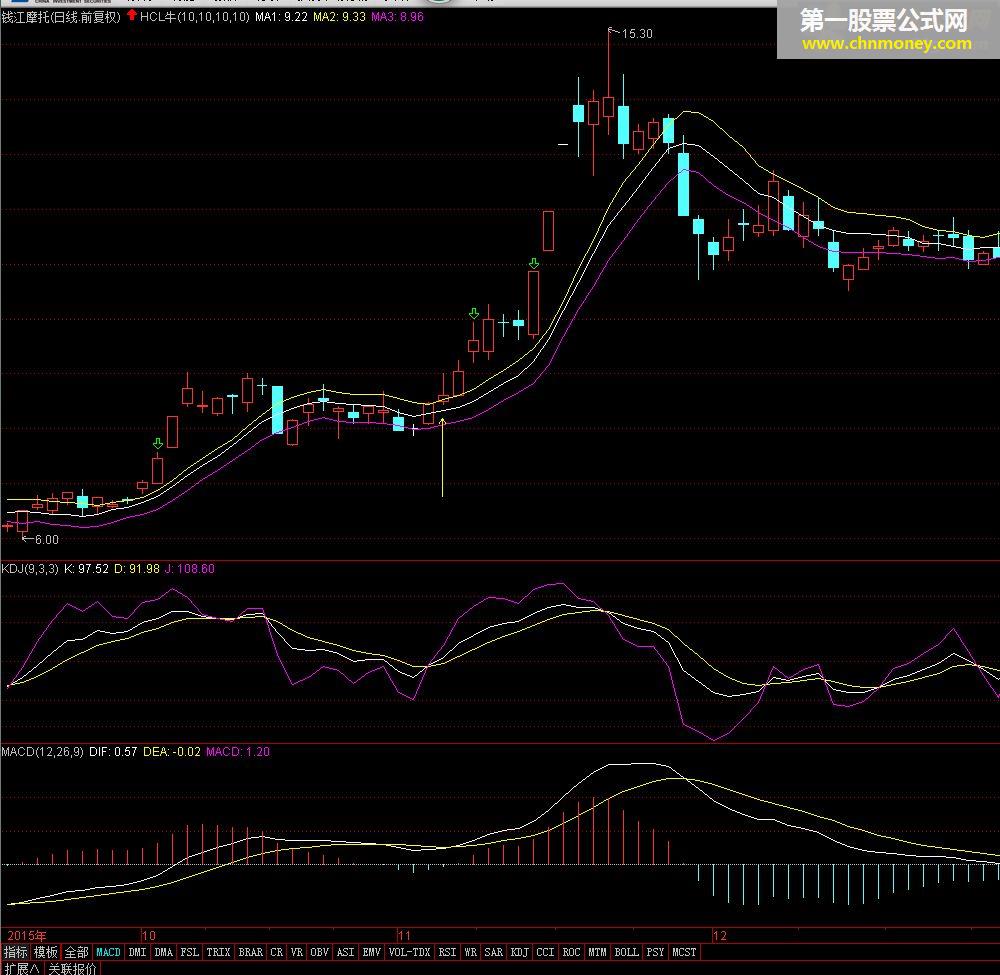
Task: Click the 指标 (indicators) button
Action: point(15,952)
